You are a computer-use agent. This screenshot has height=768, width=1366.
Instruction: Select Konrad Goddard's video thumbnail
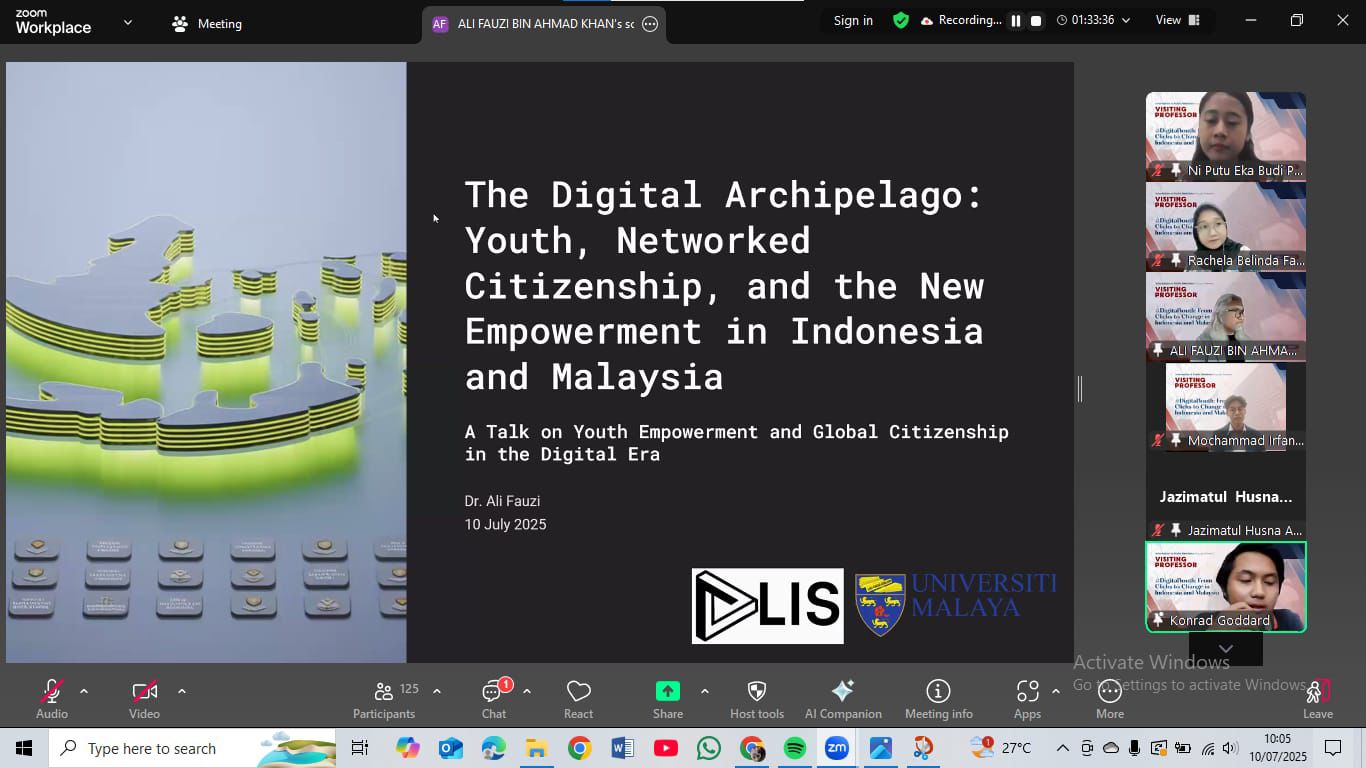pos(1225,586)
